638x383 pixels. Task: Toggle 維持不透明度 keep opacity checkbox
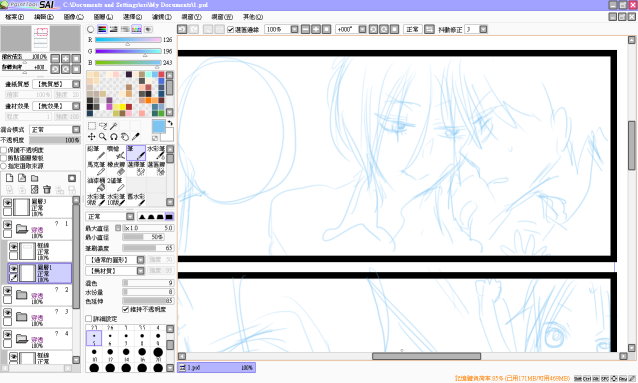(126, 309)
